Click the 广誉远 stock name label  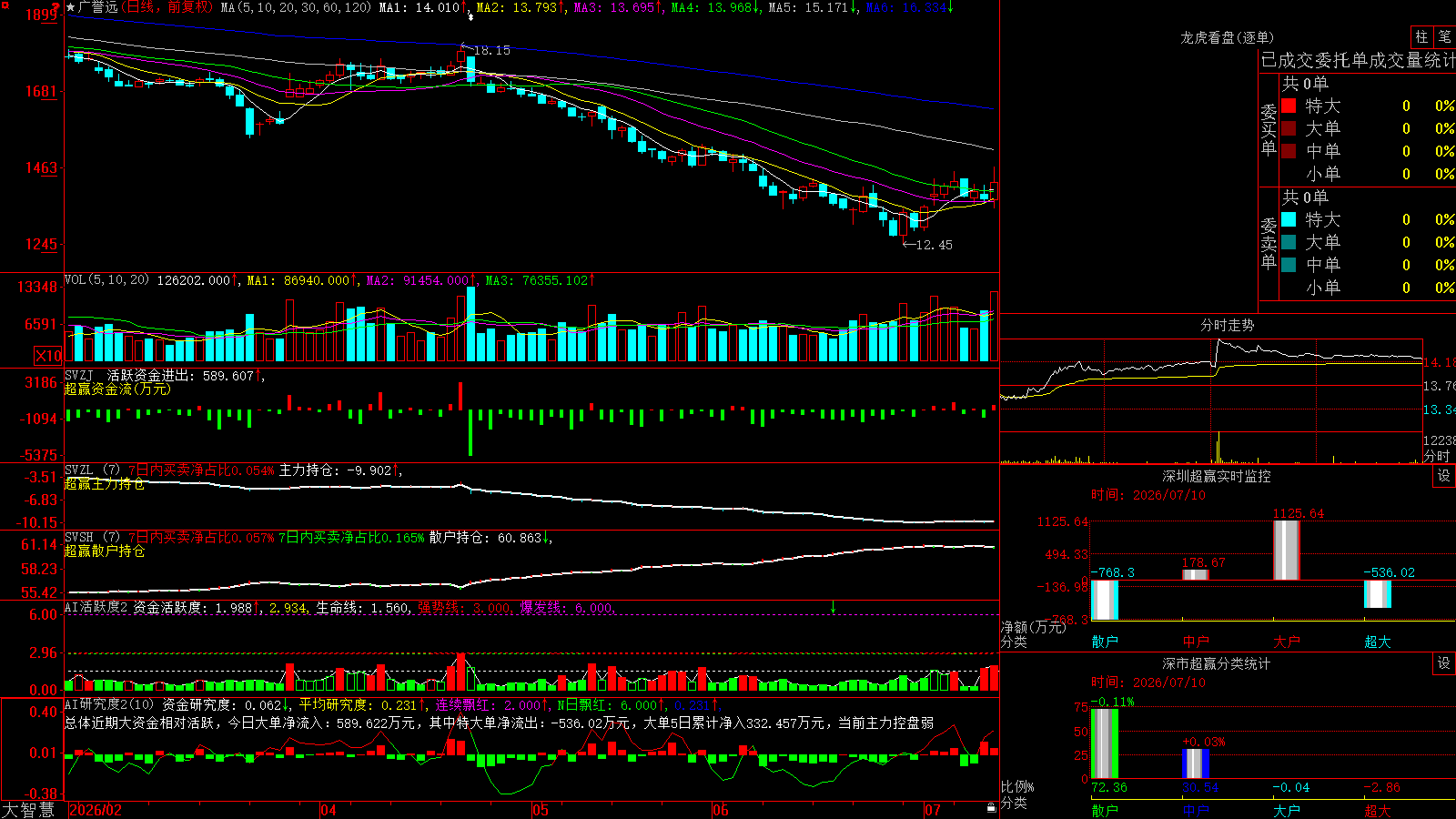coord(98,7)
